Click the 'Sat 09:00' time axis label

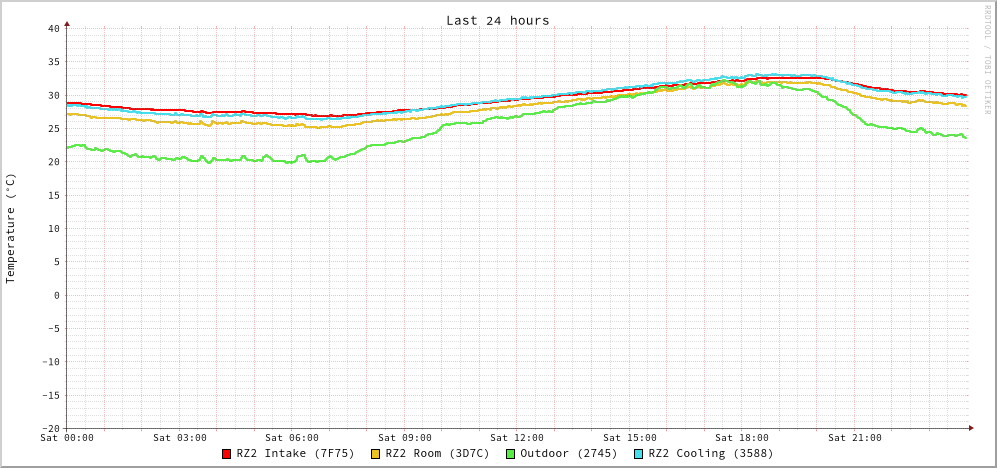coord(404,437)
